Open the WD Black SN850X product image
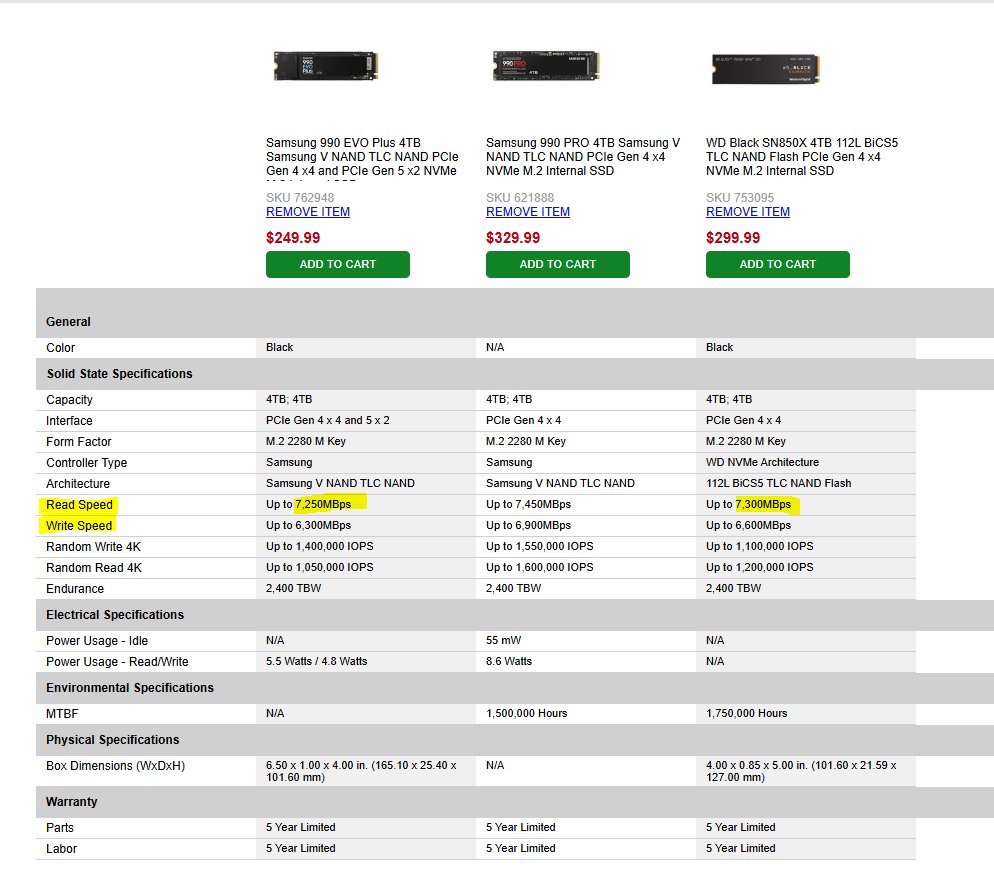 [766, 68]
